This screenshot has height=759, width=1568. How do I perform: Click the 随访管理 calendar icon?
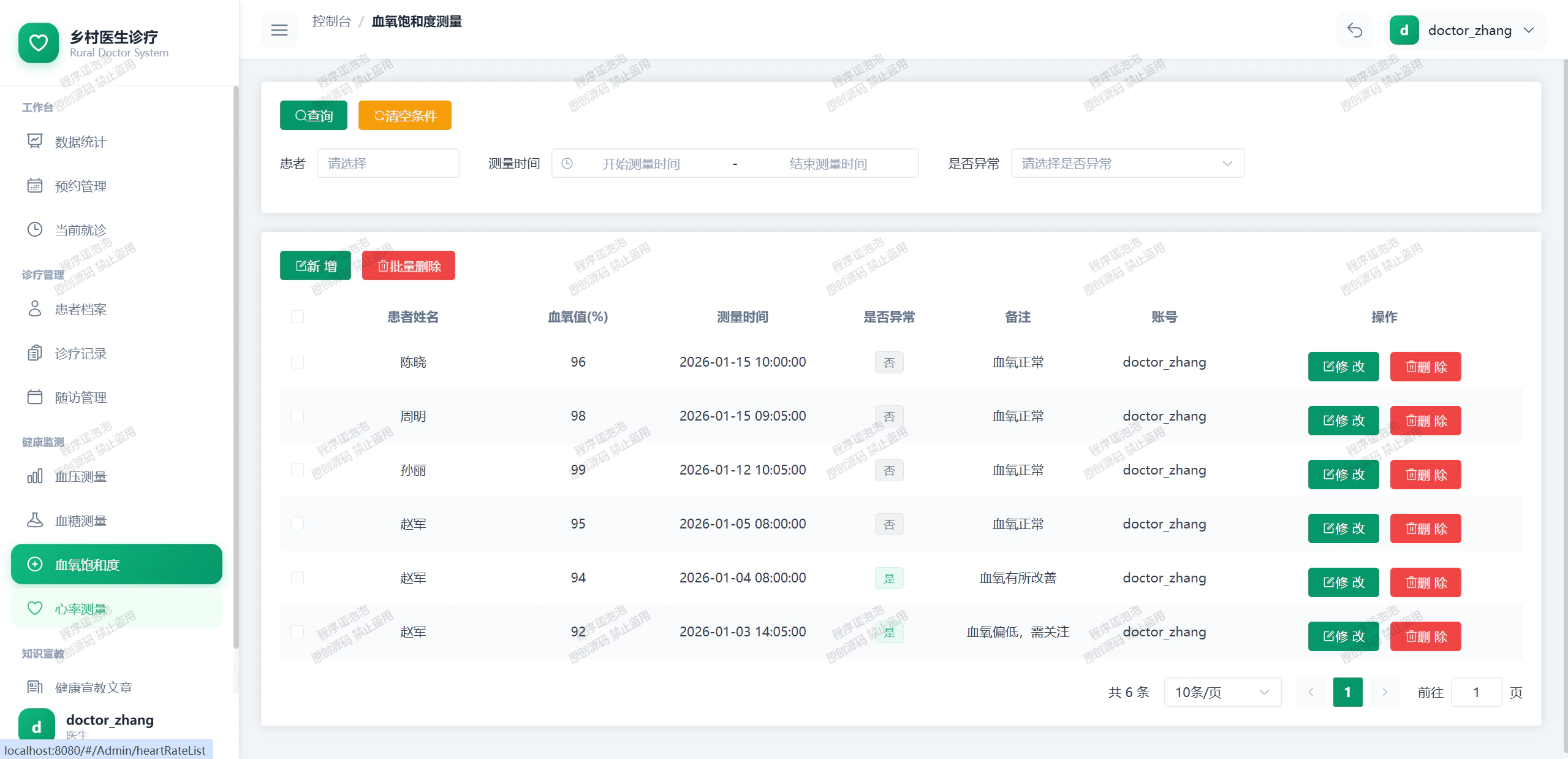pos(35,397)
